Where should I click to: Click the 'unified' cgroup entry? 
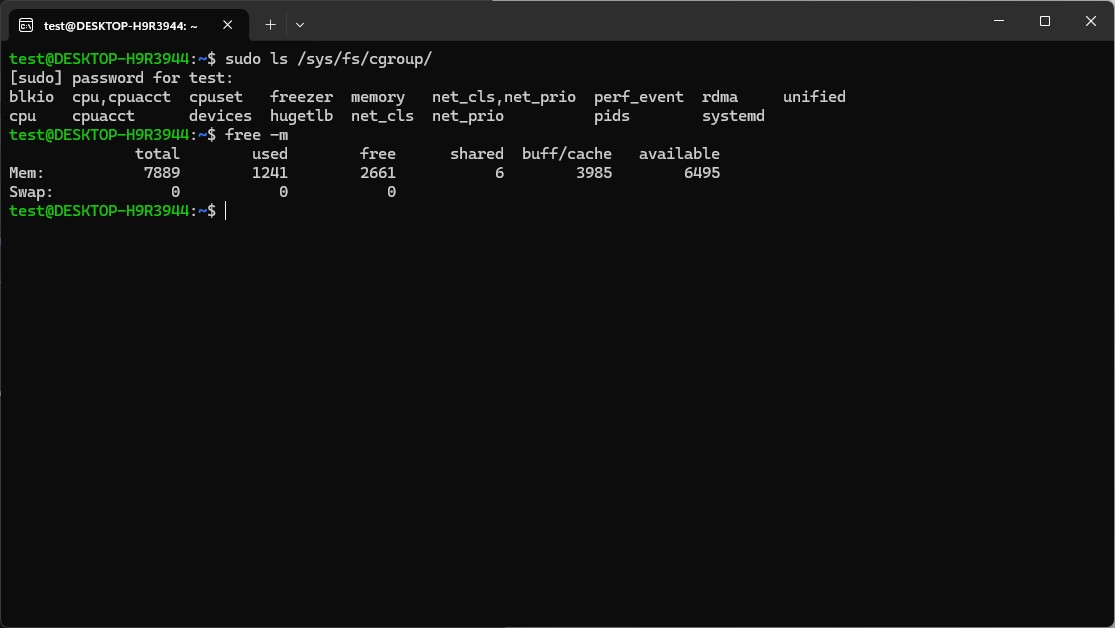point(814,97)
